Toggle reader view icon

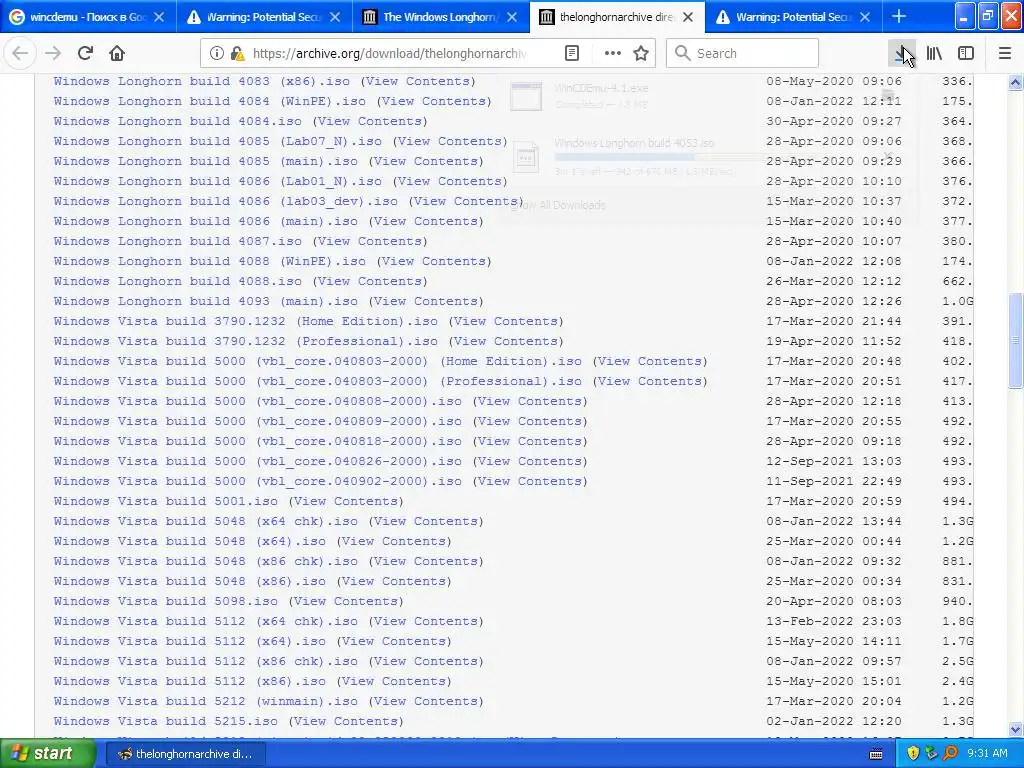[x=572, y=54]
